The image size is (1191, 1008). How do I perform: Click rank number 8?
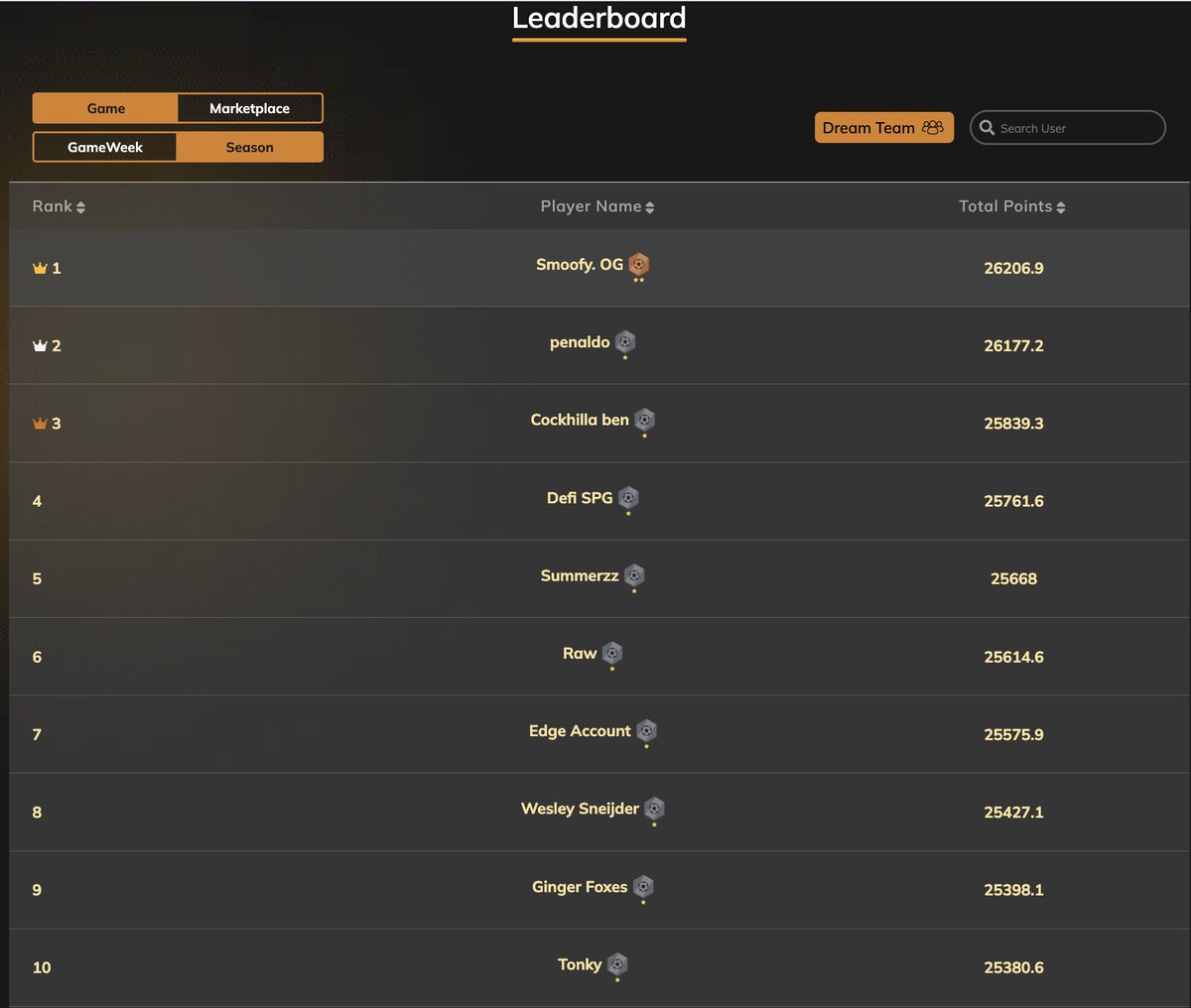coord(37,812)
